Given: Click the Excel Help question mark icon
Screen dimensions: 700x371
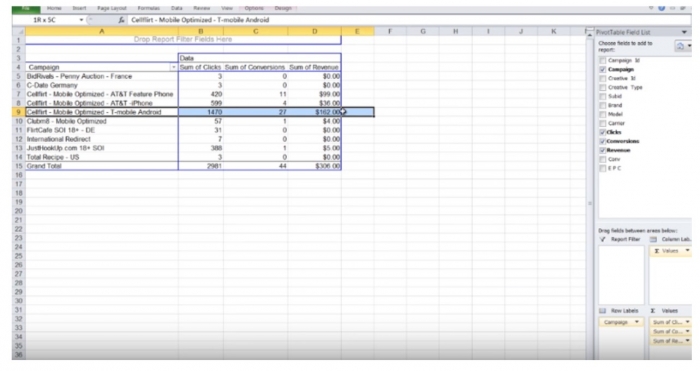Looking at the screenshot, I should click(x=662, y=8).
